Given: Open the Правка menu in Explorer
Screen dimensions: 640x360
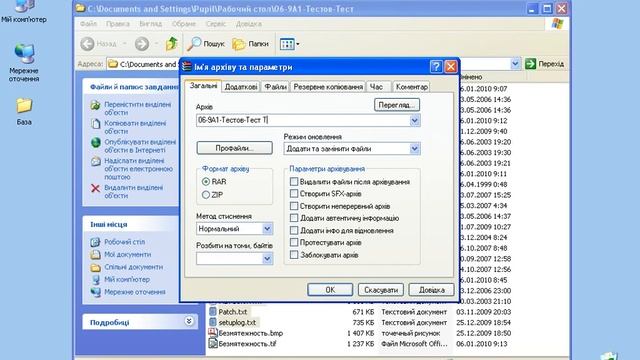Looking at the screenshot, I should [x=118, y=24].
